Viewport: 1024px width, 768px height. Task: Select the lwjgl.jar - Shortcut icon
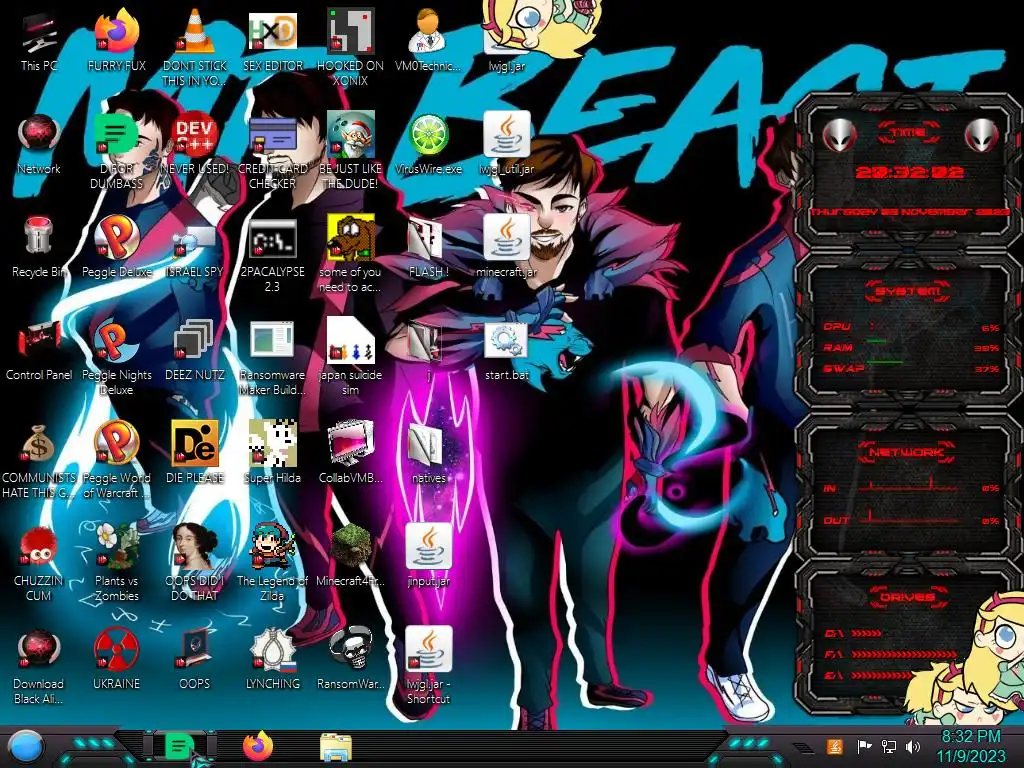click(428, 666)
